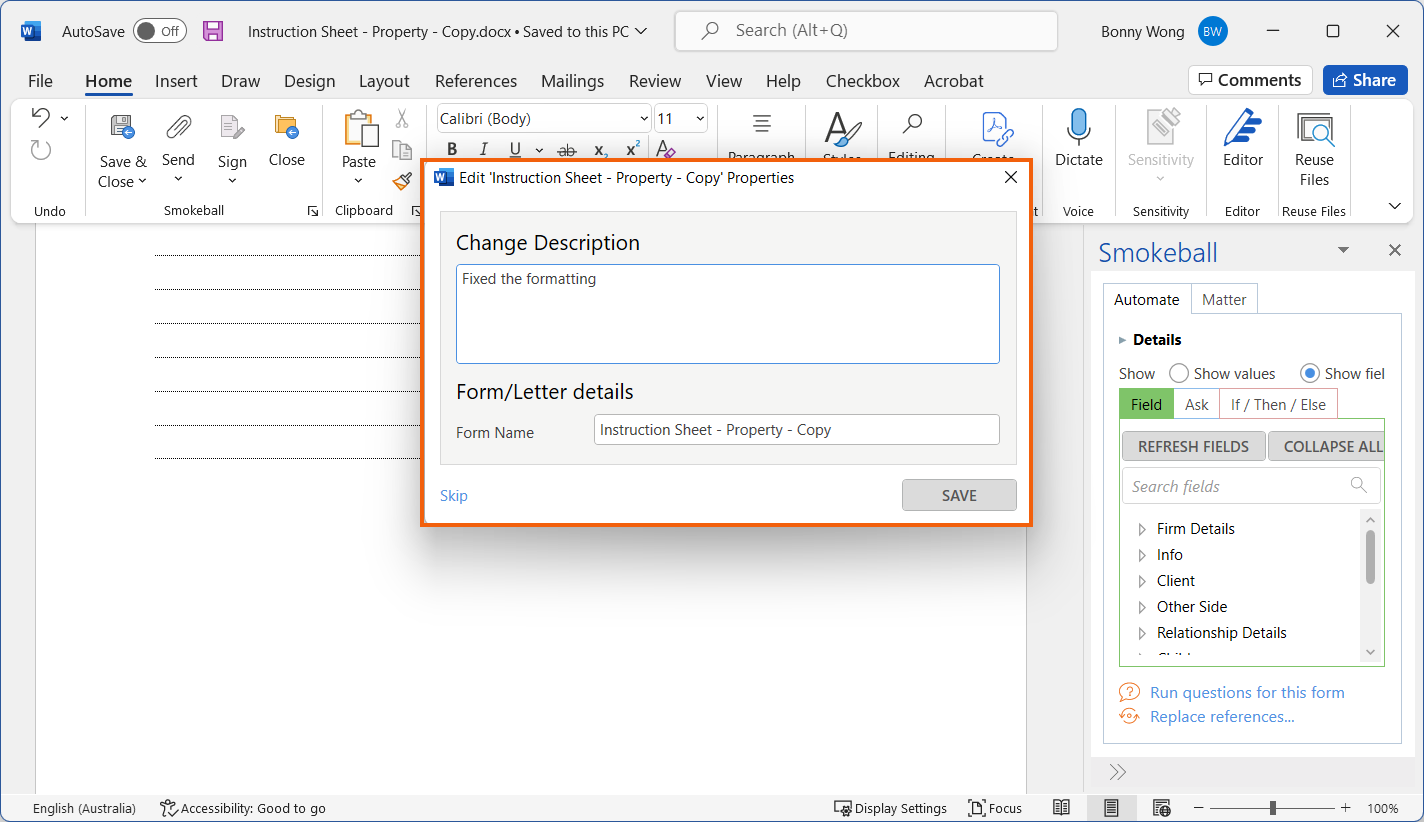Click the Paragraph alignment icon
This screenshot has width=1424, height=822.
pos(762,124)
